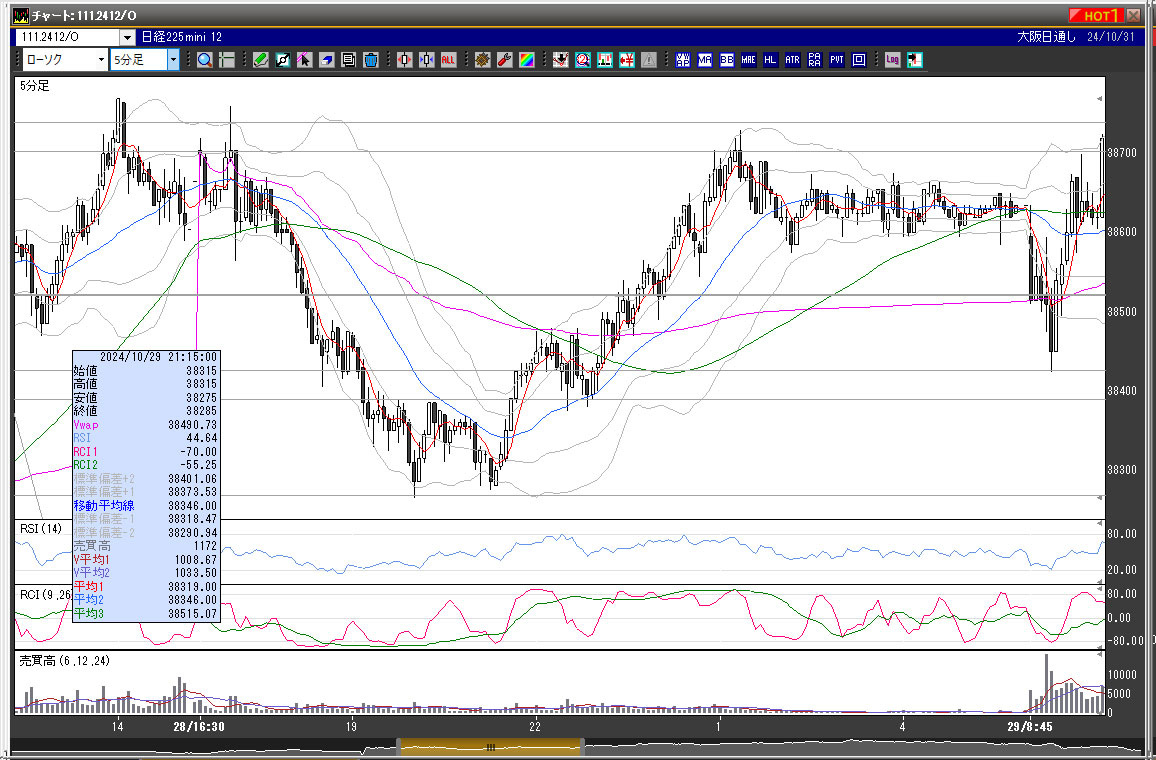Toggle the ATR indicator
Image resolution: width=1156 pixels, height=760 pixels.
793,60
